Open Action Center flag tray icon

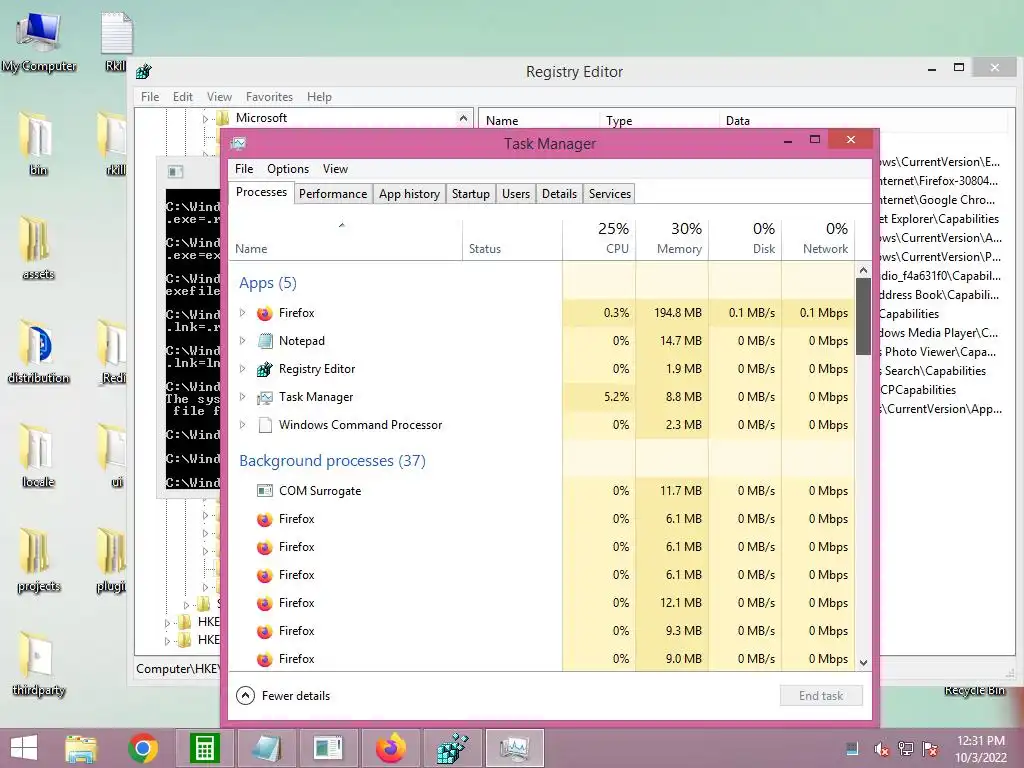pos(930,748)
